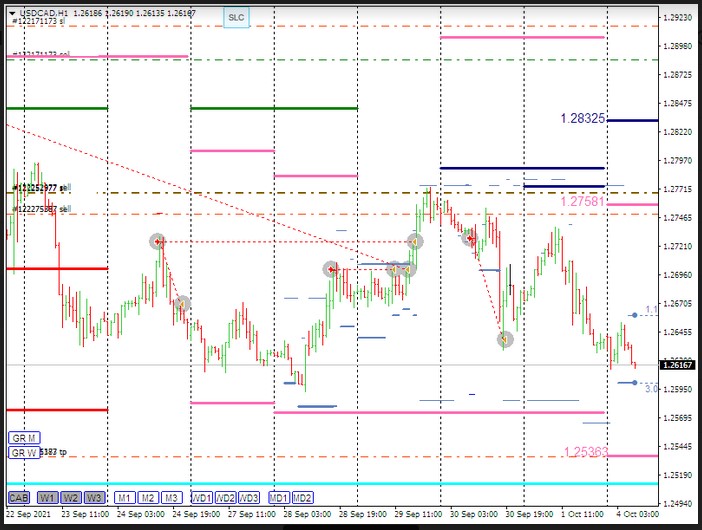702x530 pixels.
Task: Select the M1 button in bottom row
Action: (x=123, y=497)
